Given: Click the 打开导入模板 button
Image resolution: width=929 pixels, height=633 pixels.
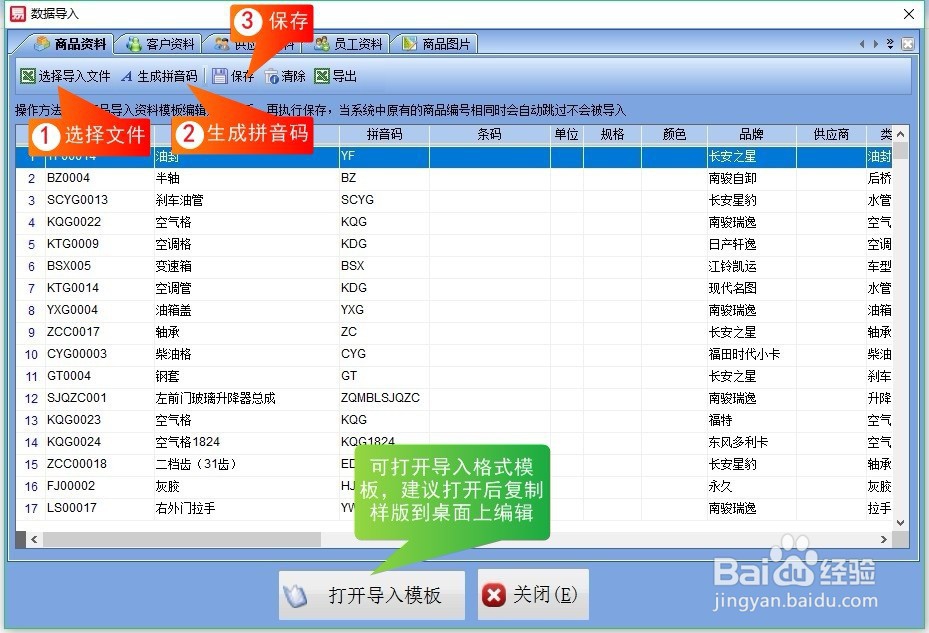Looking at the screenshot, I should pyautogui.click(x=371, y=595).
